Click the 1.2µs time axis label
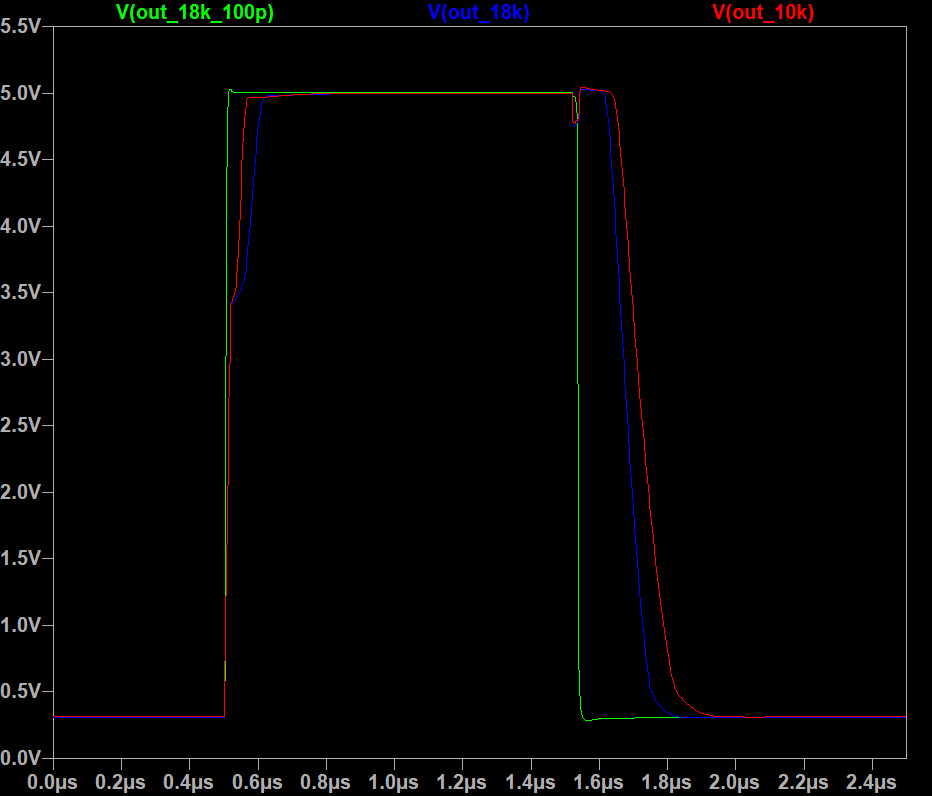This screenshot has width=932, height=796. pos(462,782)
